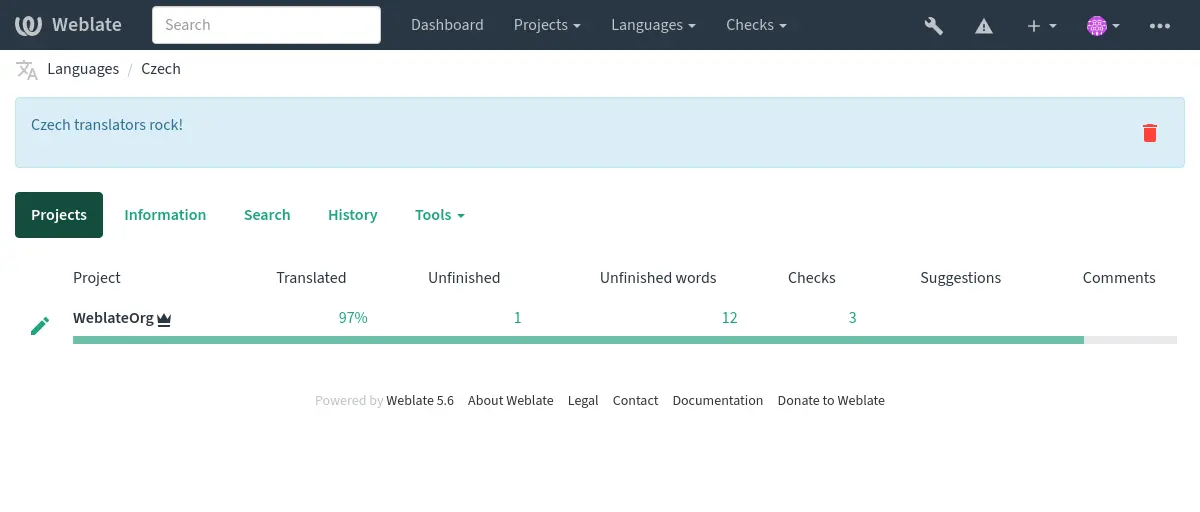This screenshot has width=1200, height=512.
Task: Expand the Checks navbar menu
Action: (756, 25)
